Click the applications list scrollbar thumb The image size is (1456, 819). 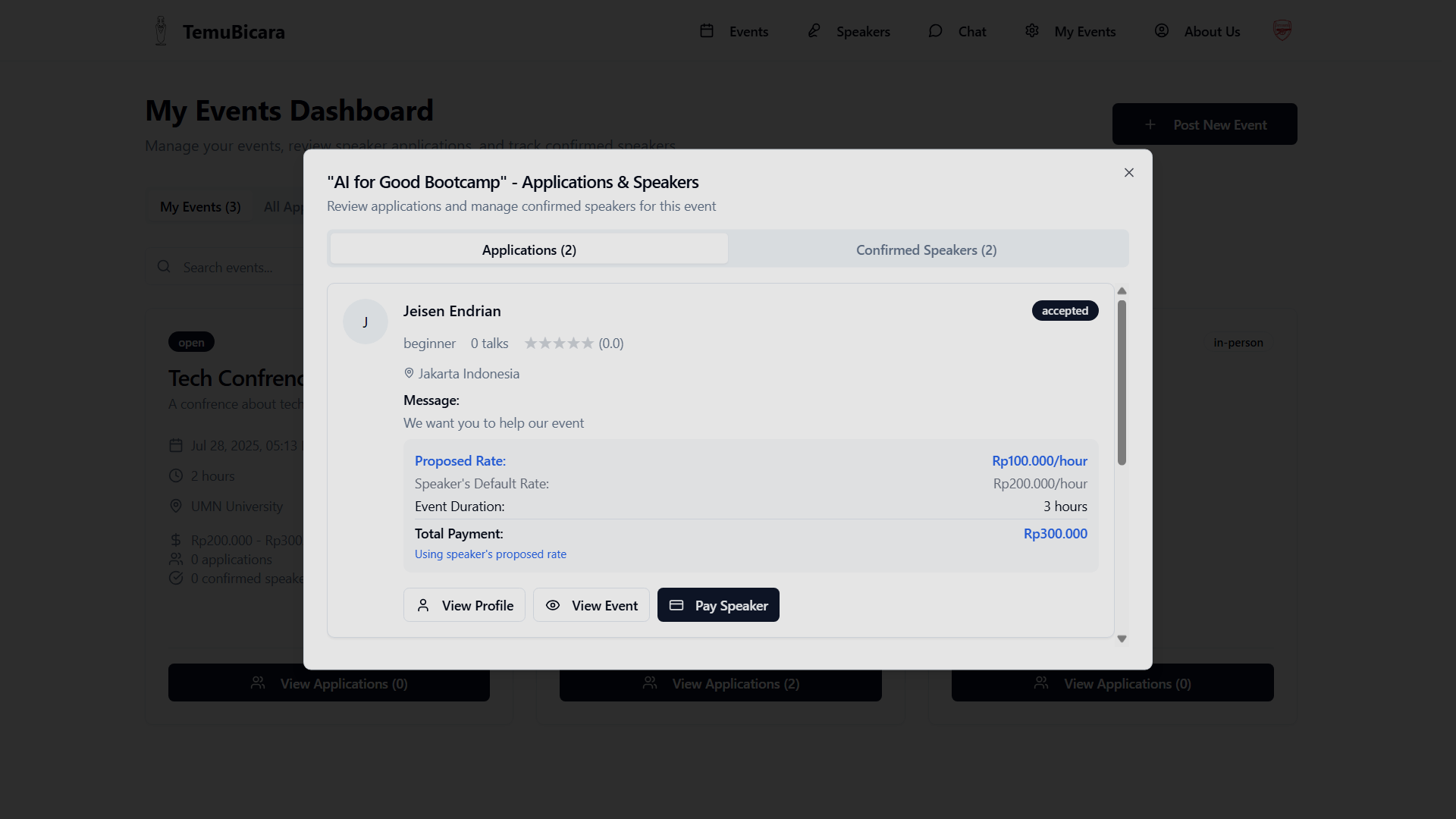(1122, 383)
